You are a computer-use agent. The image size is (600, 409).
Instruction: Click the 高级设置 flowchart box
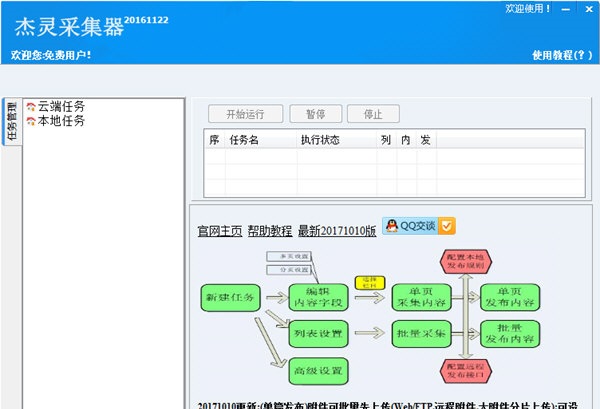tap(318, 371)
